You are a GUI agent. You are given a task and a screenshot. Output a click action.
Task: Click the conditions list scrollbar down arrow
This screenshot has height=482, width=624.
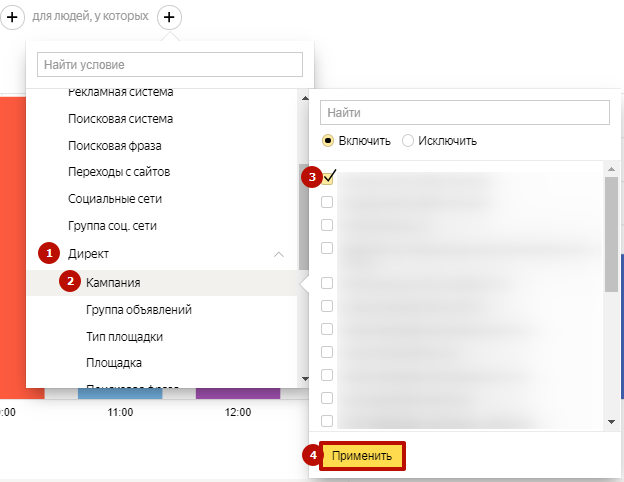(x=304, y=380)
